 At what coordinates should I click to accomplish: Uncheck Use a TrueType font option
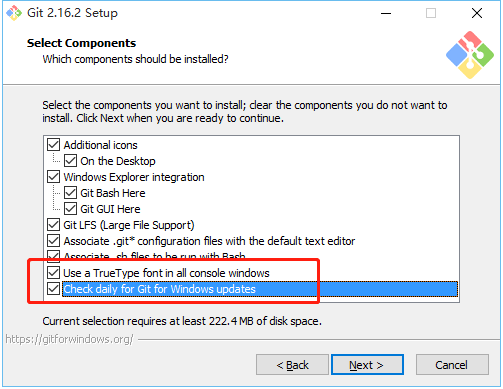(x=53, y=273)
